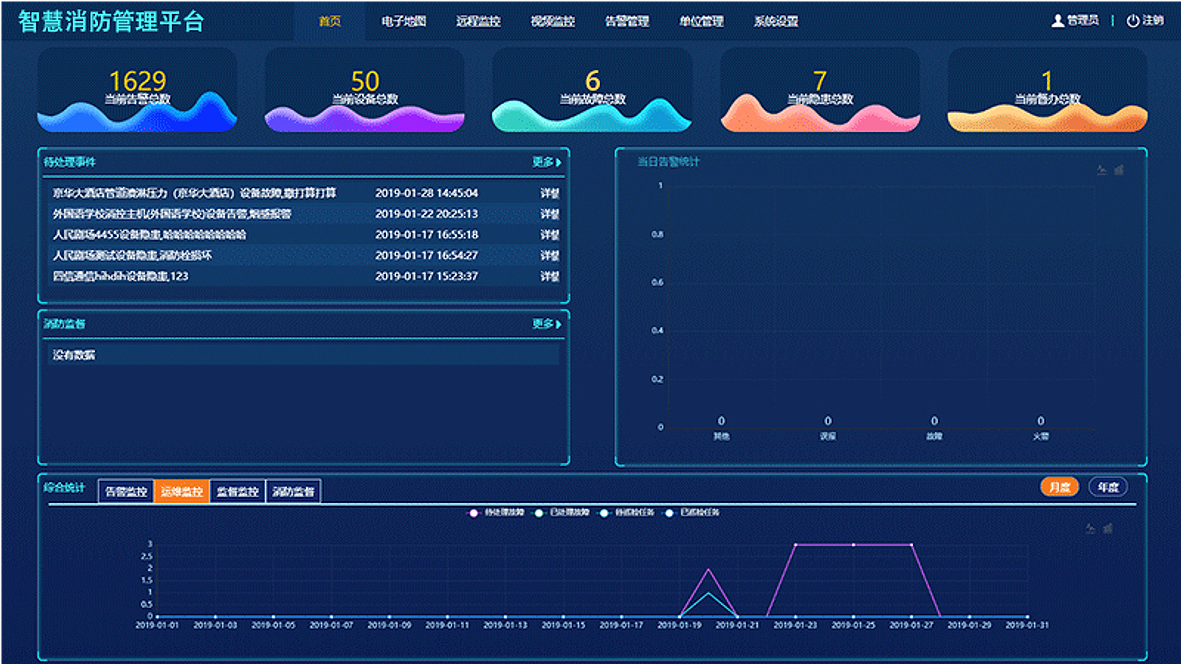1181x664 pixels.
Task: Click the 注销 logout power icon
Action: pyautogui.click(x=1132, y=21)
